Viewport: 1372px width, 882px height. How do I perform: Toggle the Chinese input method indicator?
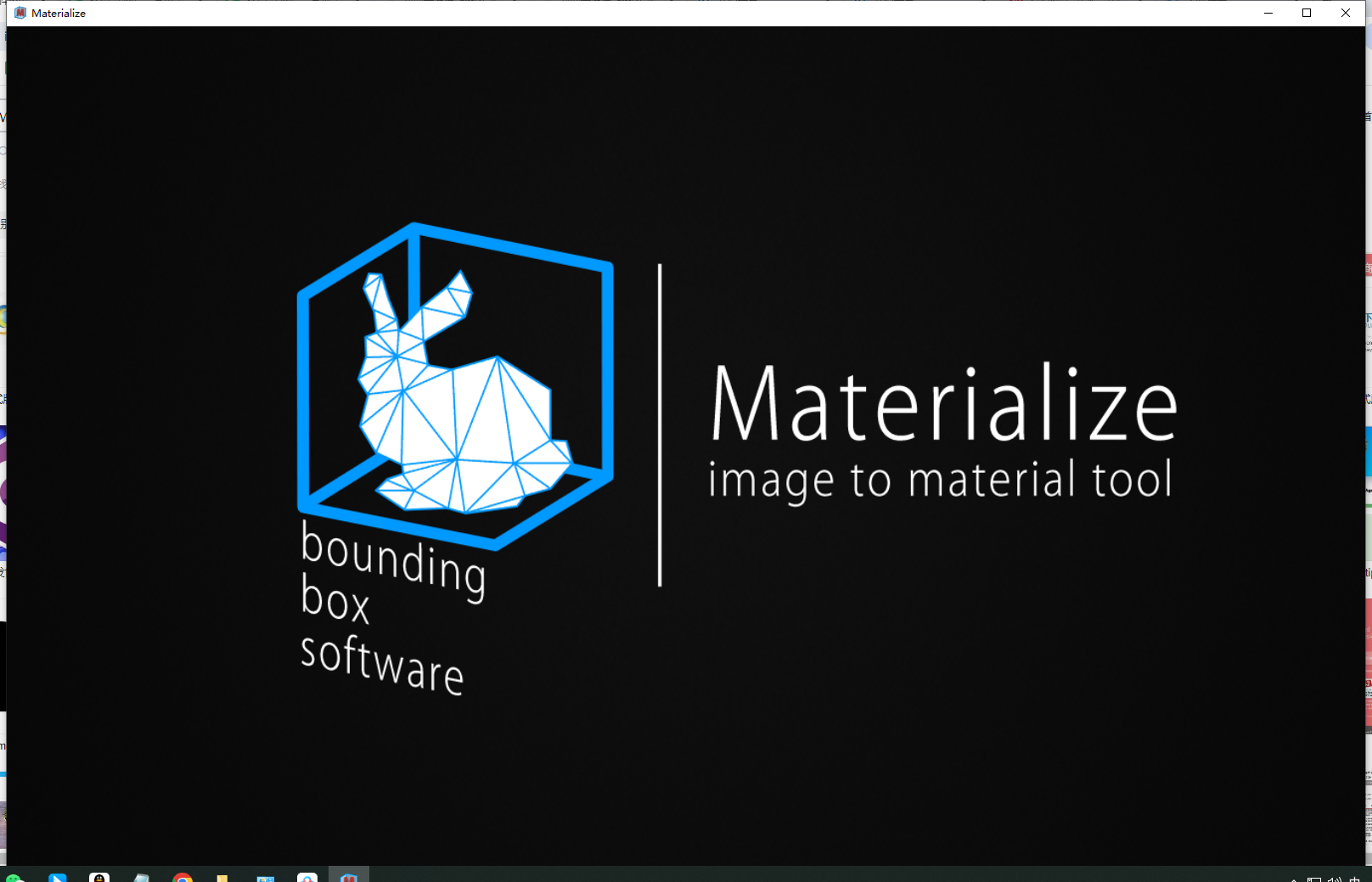[x=1355, y=879]
